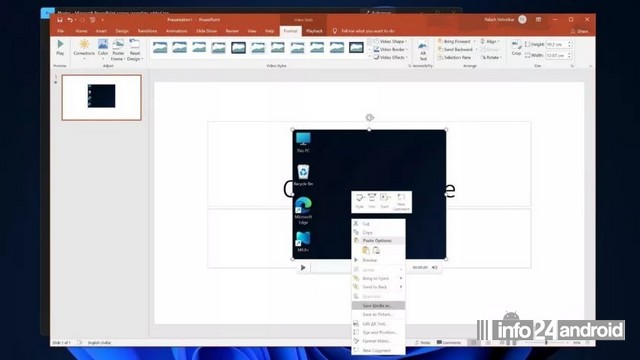Viewport: 640px width, 360px height.
Task: Click the Comments button in status bar
Action: pos(449,342)
